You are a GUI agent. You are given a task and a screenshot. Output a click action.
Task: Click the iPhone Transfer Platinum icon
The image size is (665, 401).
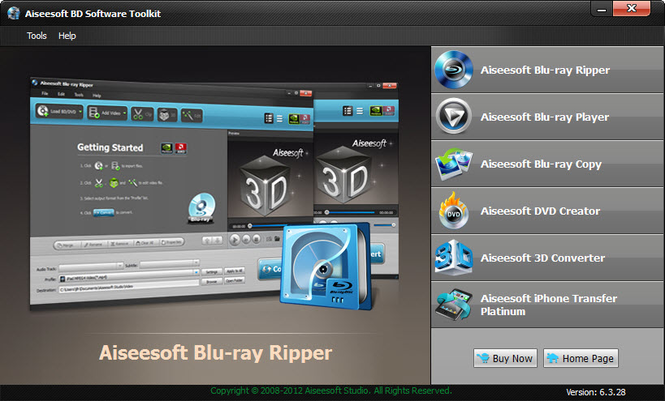453,304
